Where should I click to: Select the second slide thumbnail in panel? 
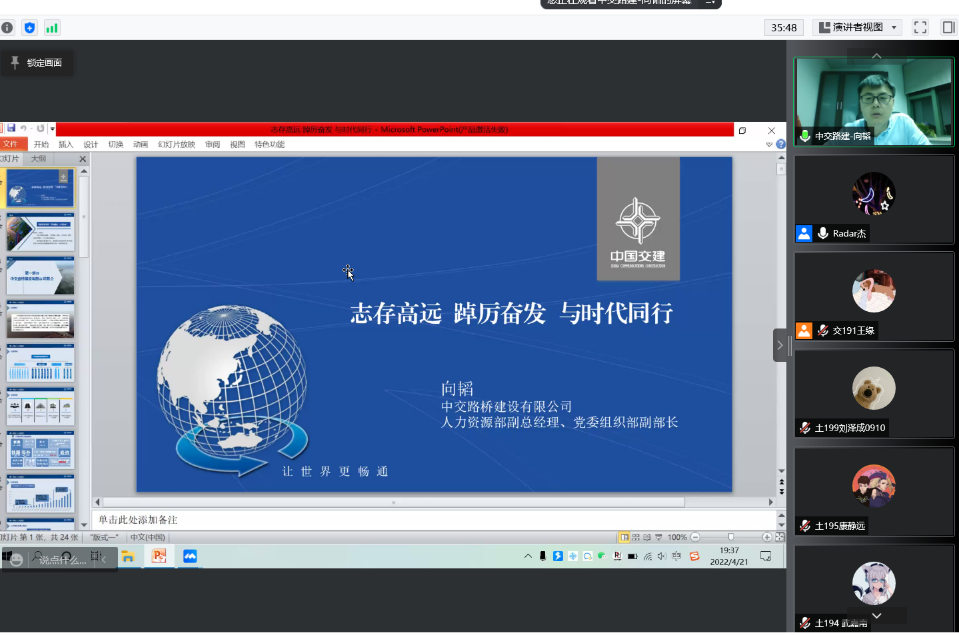(40, 232)
